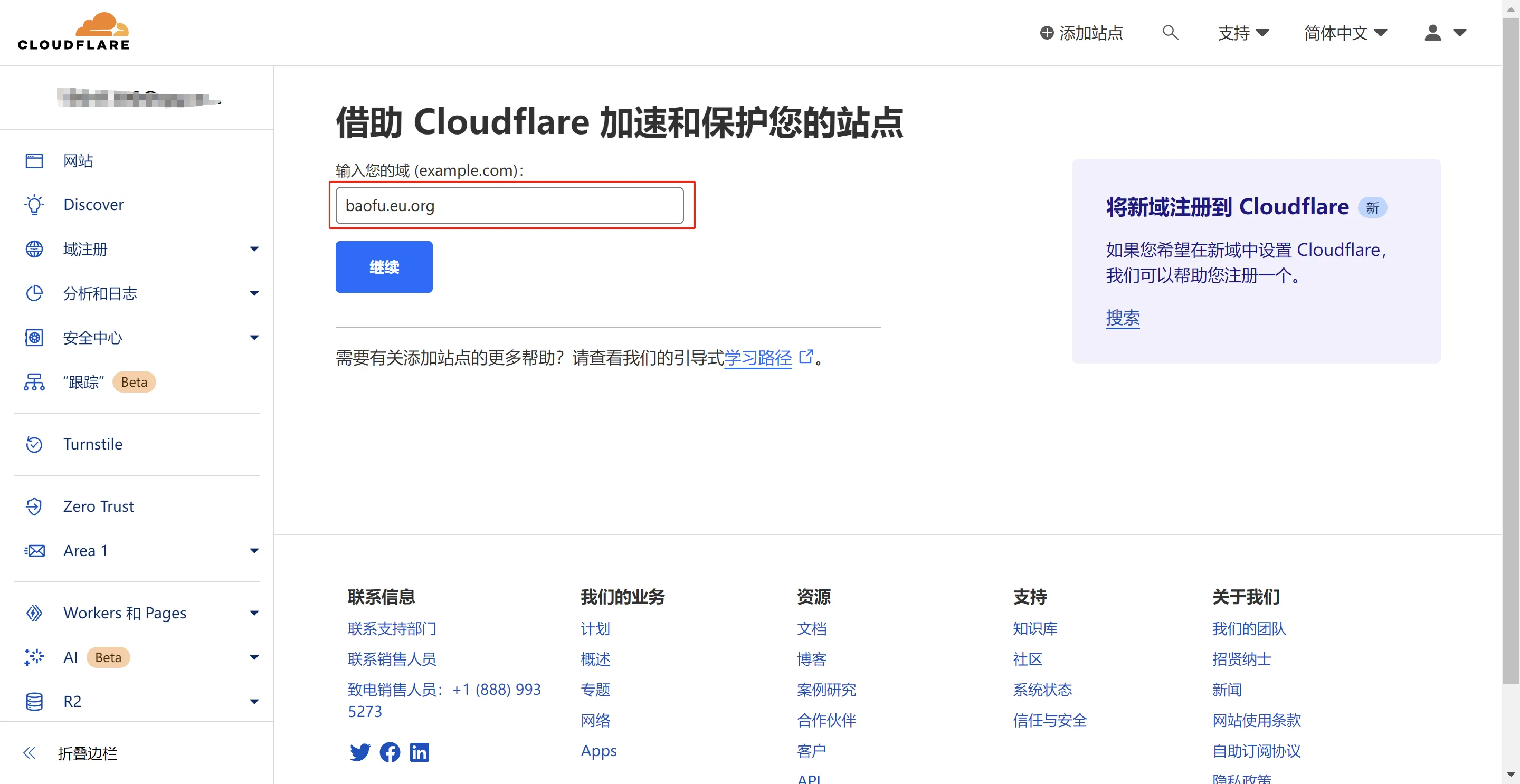
Task: Click the 域注册 globe icon
Action: click(x=34, y=248)
